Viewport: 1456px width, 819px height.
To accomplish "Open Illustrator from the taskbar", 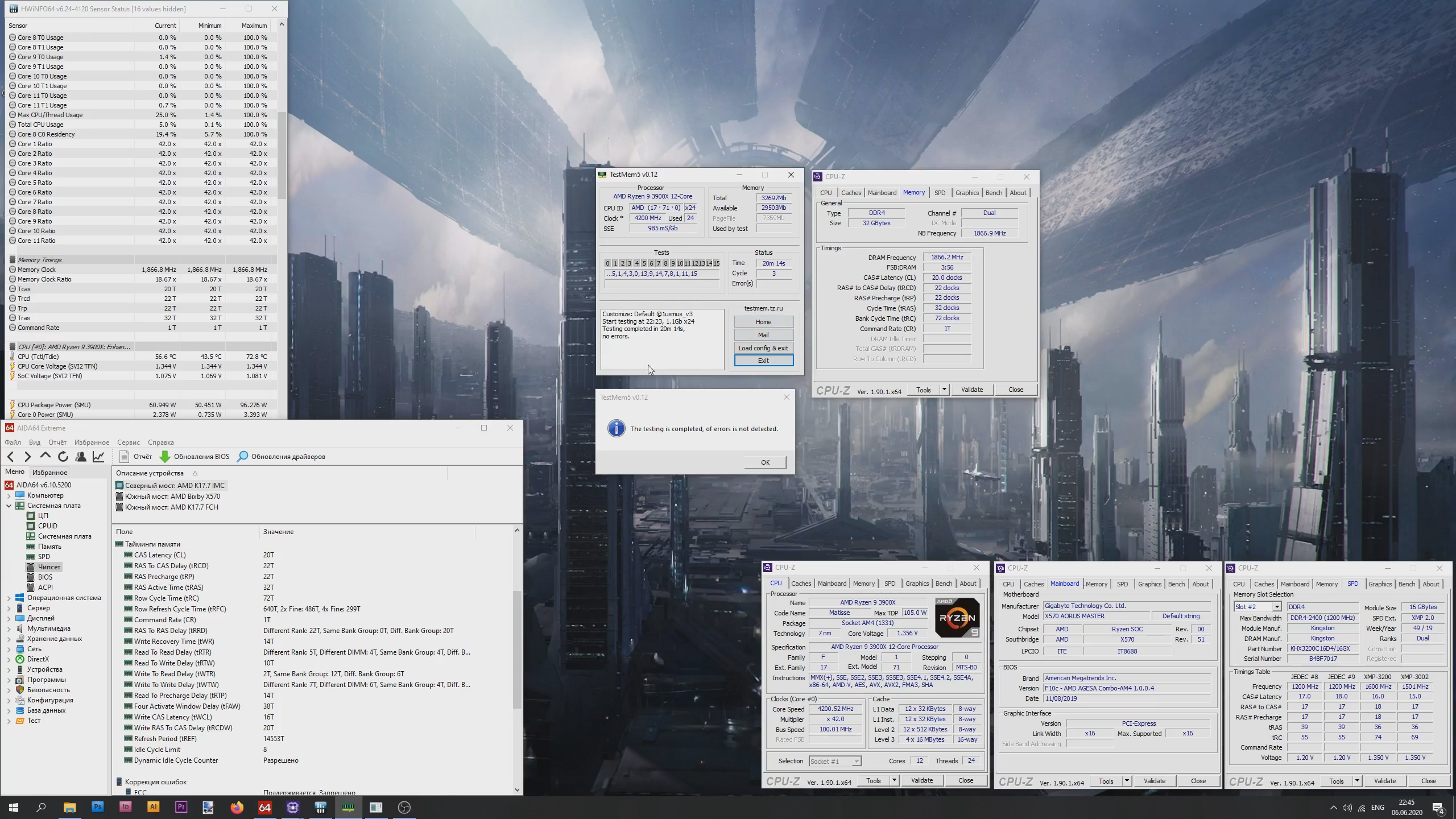I will pos(153,807).
